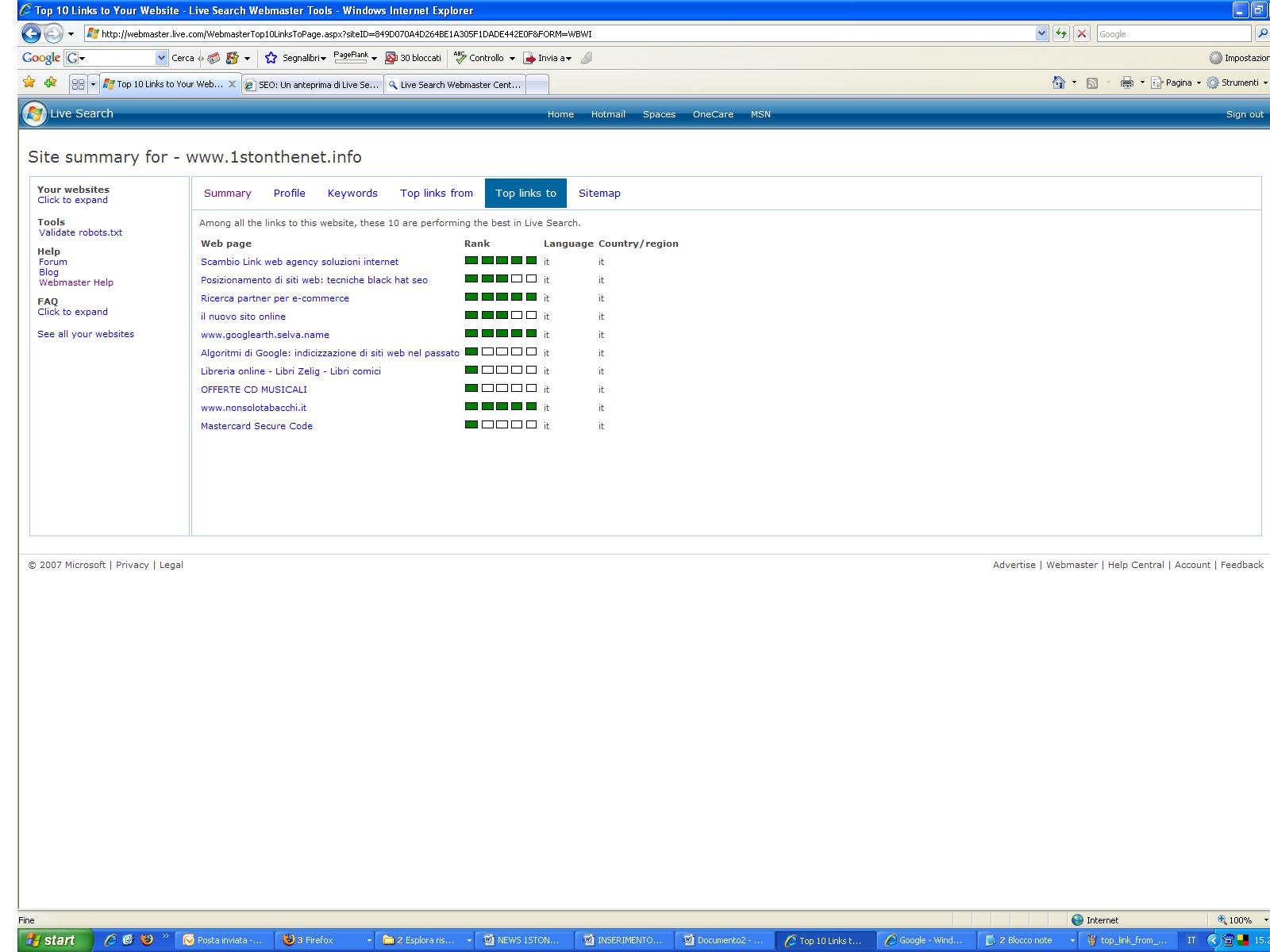Select the Summary tab
Screen dimensions: 1270x952
pyautogui.click(x=228, y=193)
